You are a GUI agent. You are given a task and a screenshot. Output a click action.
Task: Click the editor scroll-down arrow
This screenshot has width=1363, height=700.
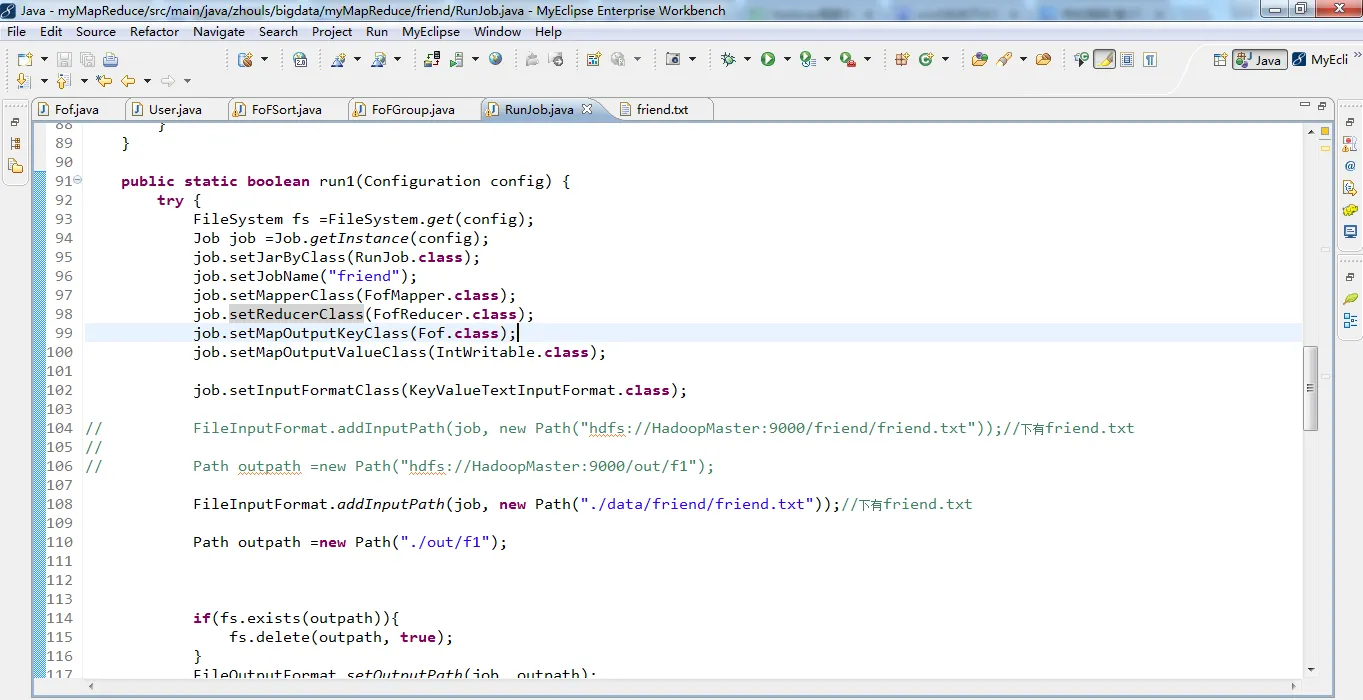(1311, 668)
